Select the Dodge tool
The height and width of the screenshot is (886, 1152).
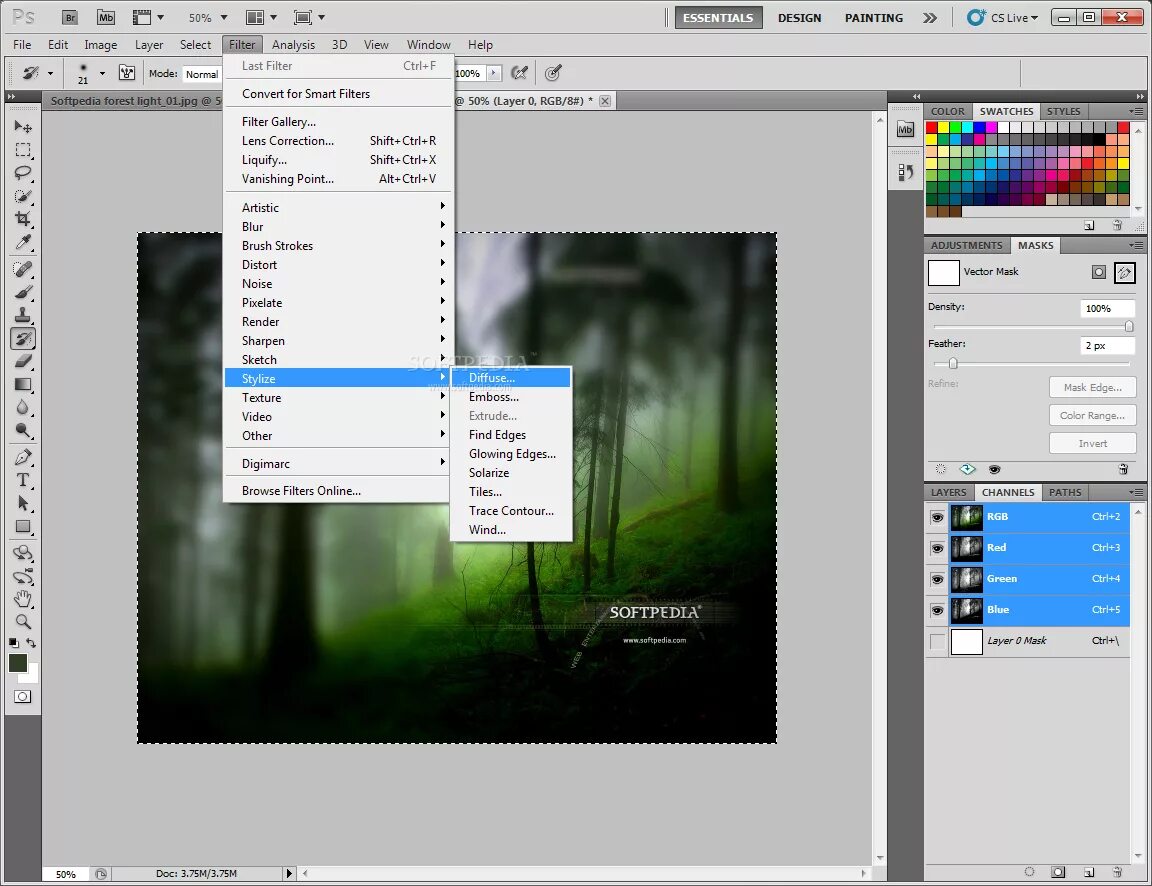23,431
